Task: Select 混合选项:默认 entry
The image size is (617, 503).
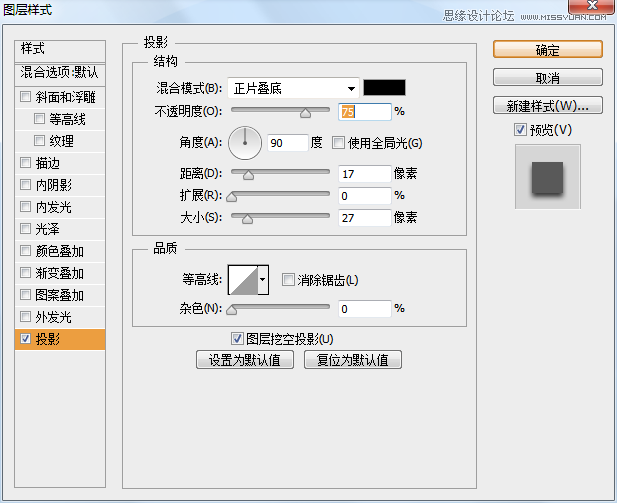Action: [x=60, y=73]
